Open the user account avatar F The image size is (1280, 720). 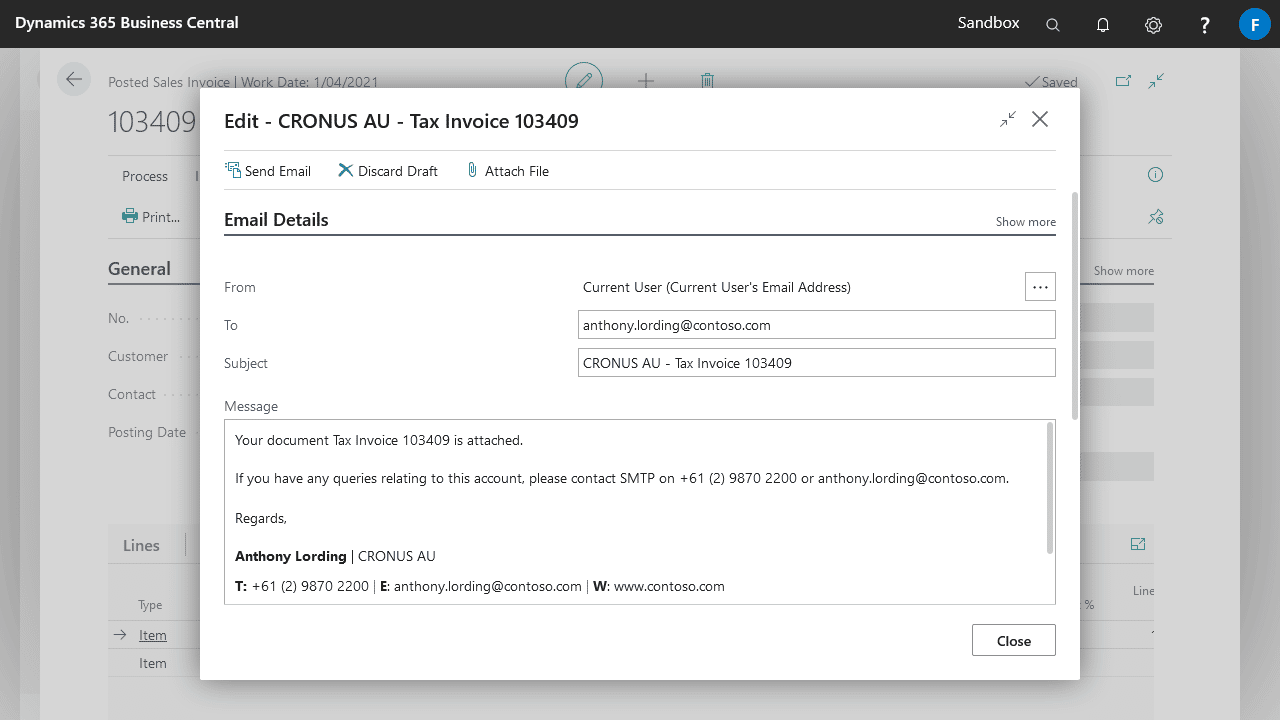[x=1254, y=24]
